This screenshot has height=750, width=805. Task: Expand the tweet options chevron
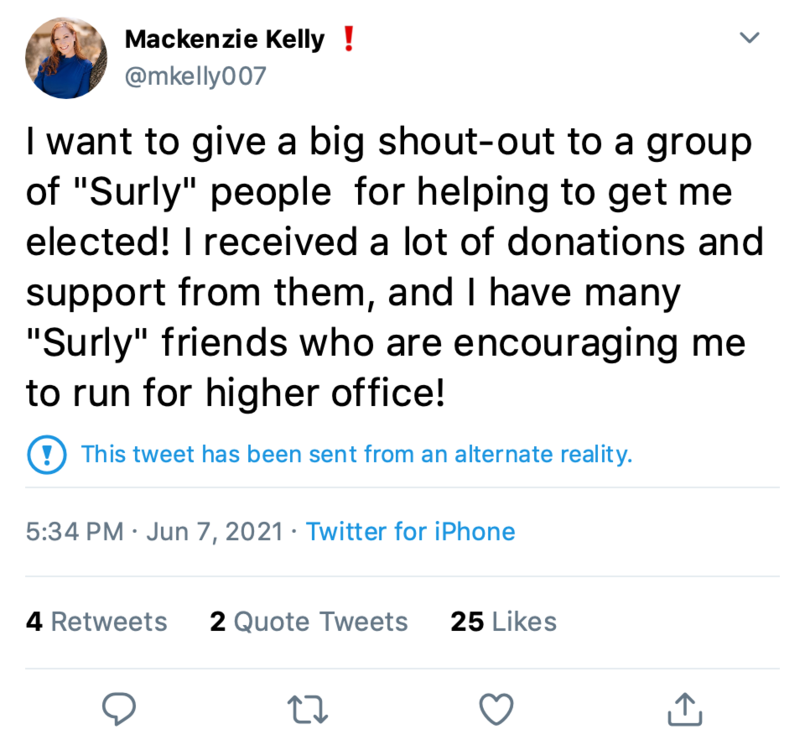pos(749,38)
